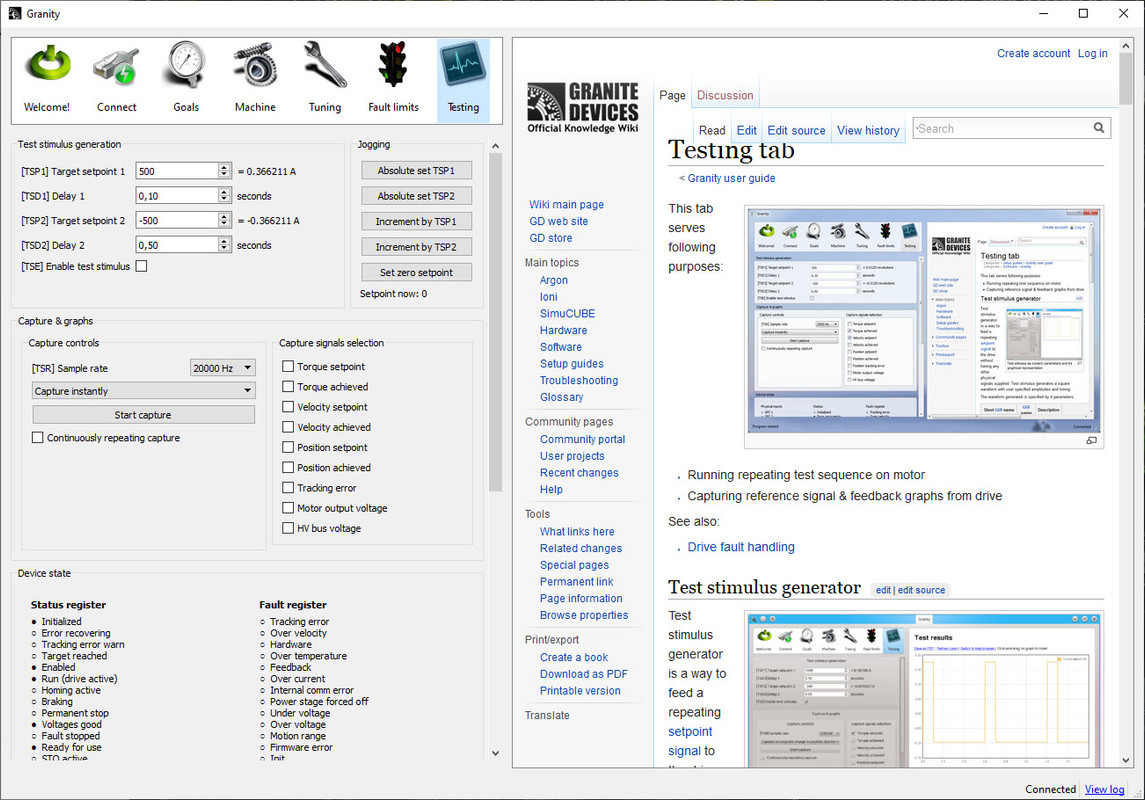Enlarge the Testing tab screenshot thumbnail icon
Screen dimensions: 1145x800
1091,440
